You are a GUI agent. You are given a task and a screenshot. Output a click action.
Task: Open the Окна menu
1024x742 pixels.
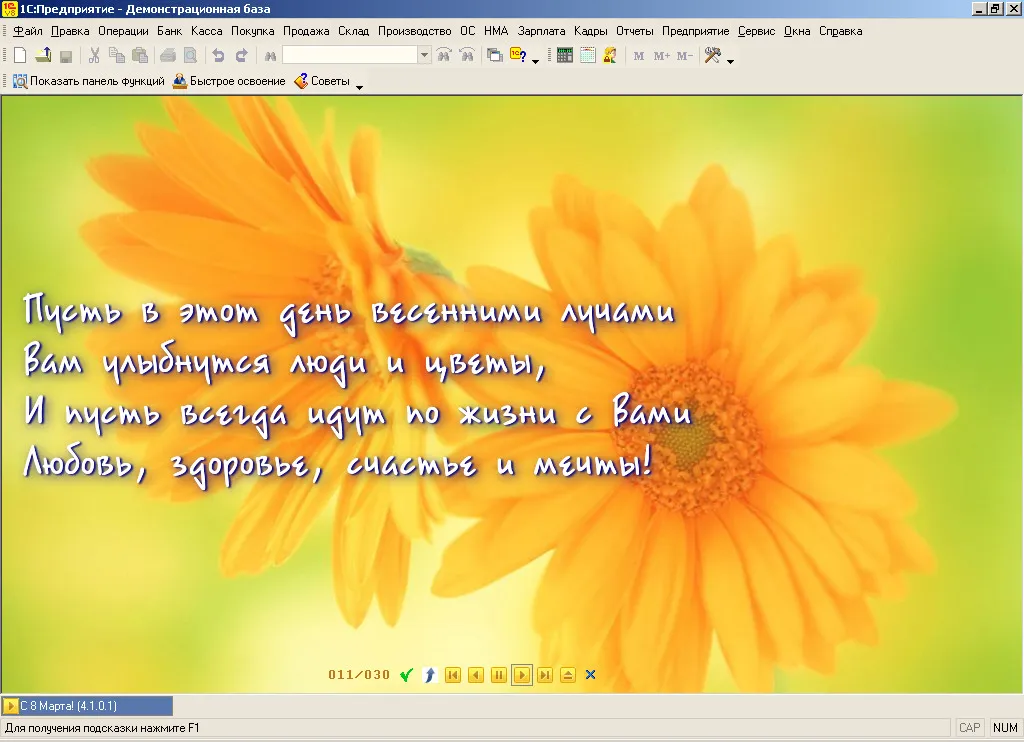coord(797,31)
